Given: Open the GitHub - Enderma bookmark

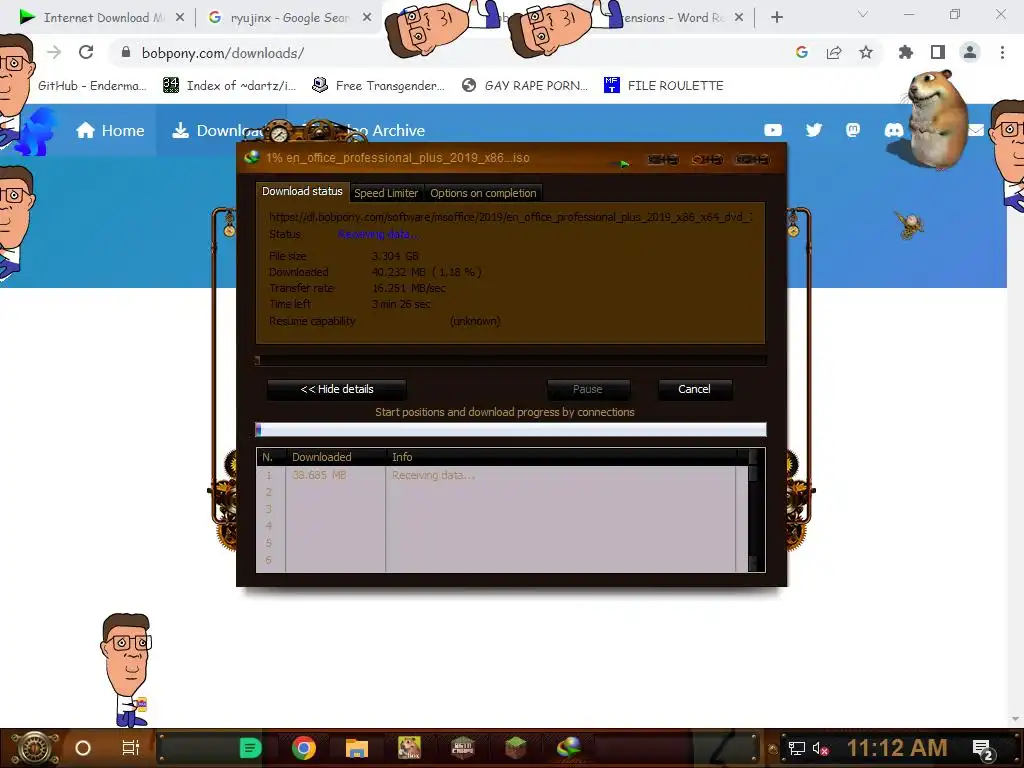Looking at the screenshot, I should point(92,86).
